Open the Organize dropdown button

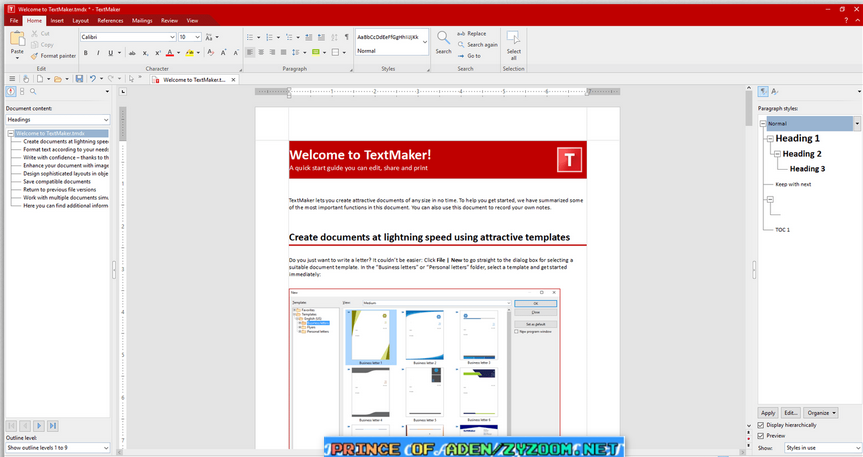821,413
